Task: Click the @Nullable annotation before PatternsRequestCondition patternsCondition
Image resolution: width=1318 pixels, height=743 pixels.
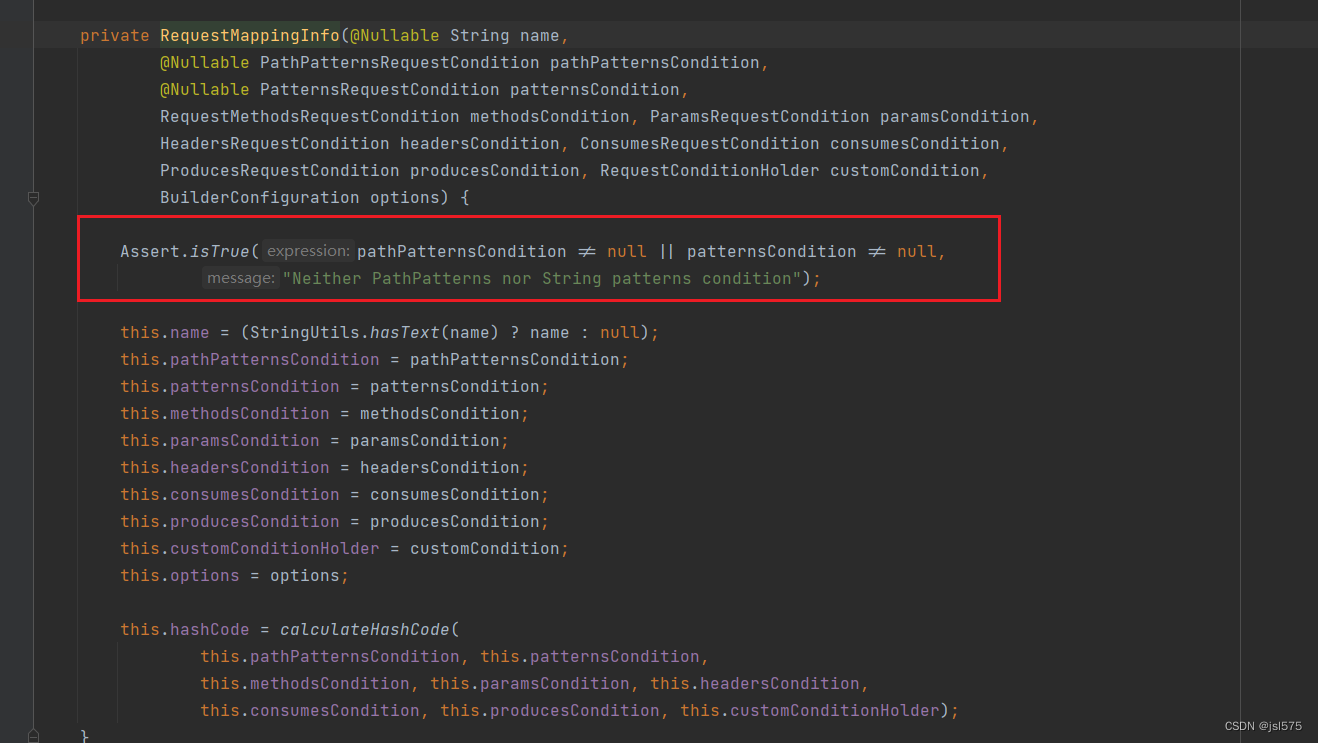Action: point(205,90)
